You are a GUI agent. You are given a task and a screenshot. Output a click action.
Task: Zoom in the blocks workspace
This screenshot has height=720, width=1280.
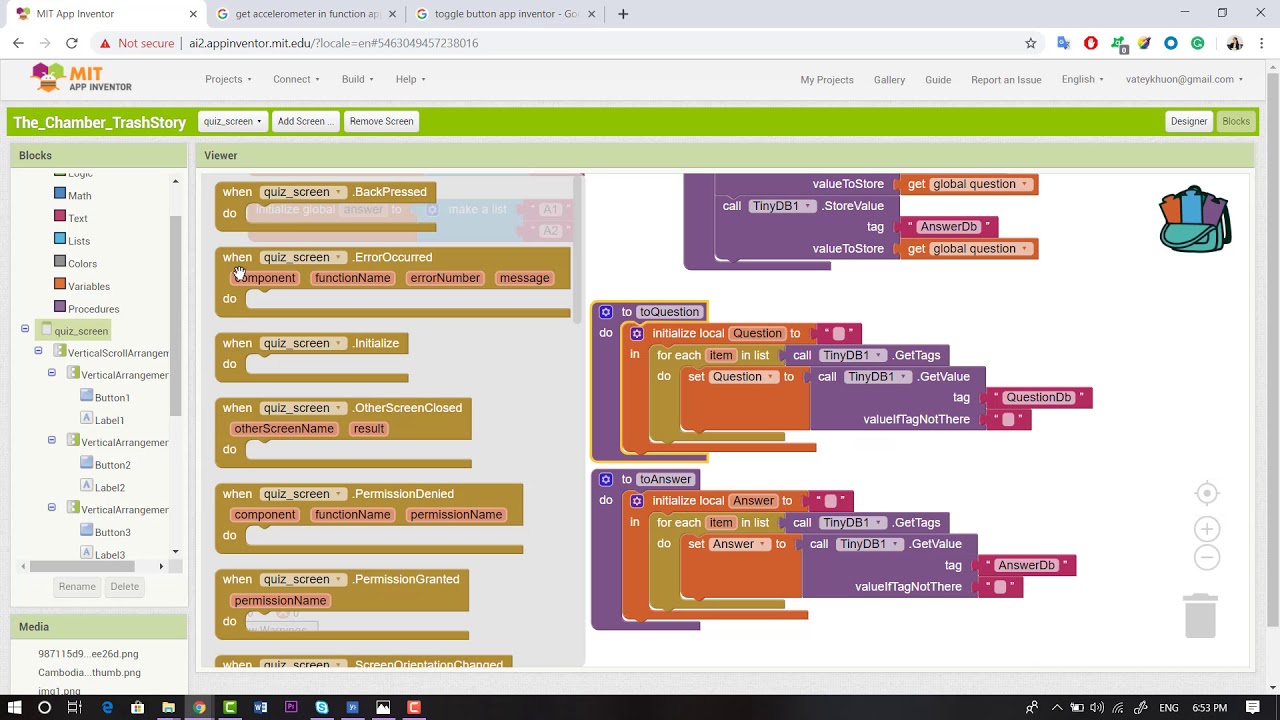click(x=1207, y=529)
